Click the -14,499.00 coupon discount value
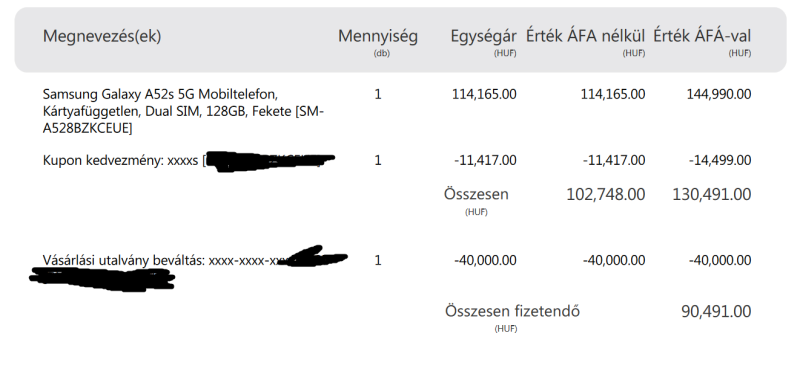Screen dimensions: 800x380 click(720, 160)
